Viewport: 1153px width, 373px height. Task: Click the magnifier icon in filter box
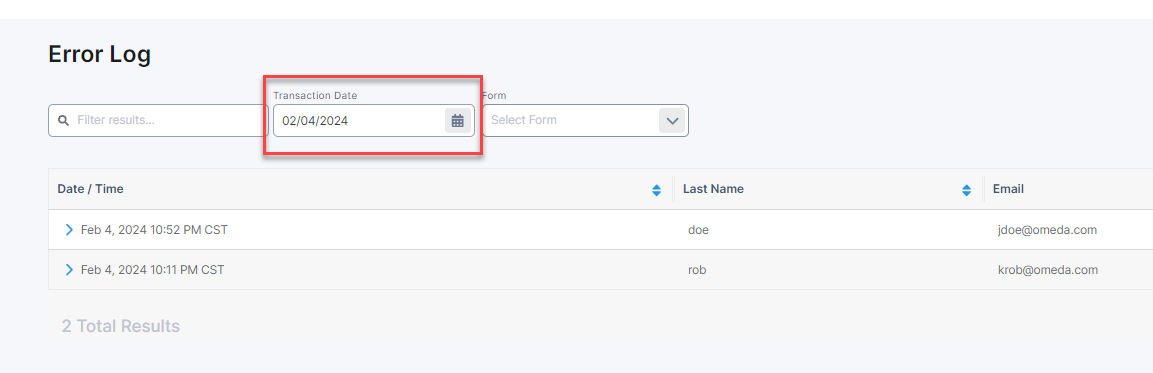(64, 120)
